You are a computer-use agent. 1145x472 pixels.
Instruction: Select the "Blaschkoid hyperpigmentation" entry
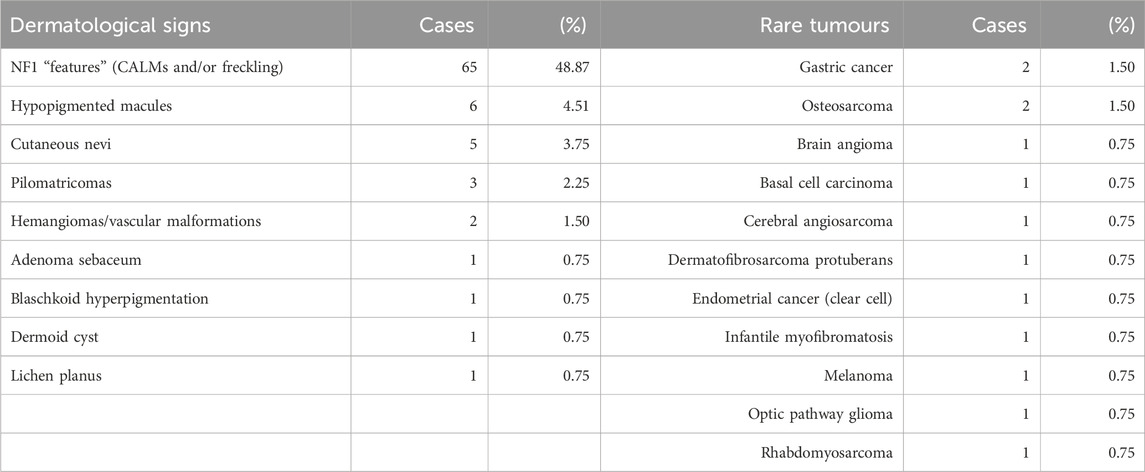coord(107,299)
